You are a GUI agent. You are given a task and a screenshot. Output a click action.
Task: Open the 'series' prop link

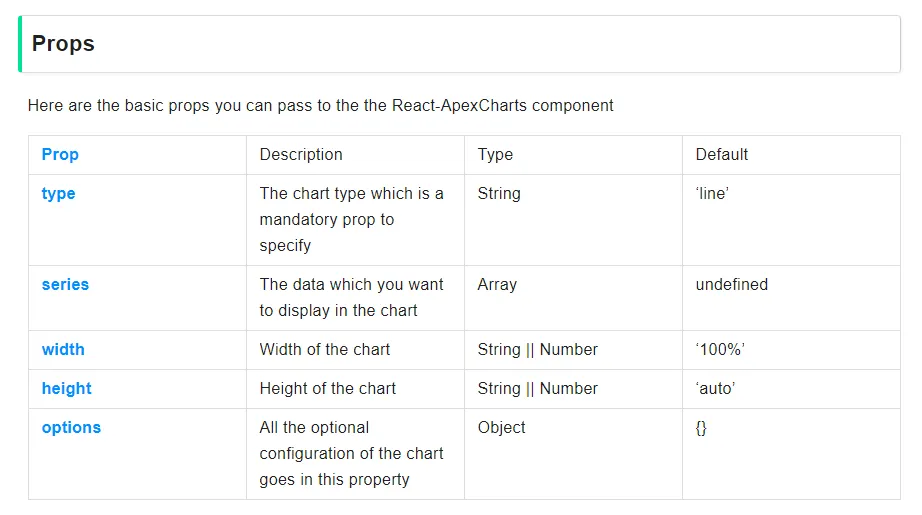(65, 285)
